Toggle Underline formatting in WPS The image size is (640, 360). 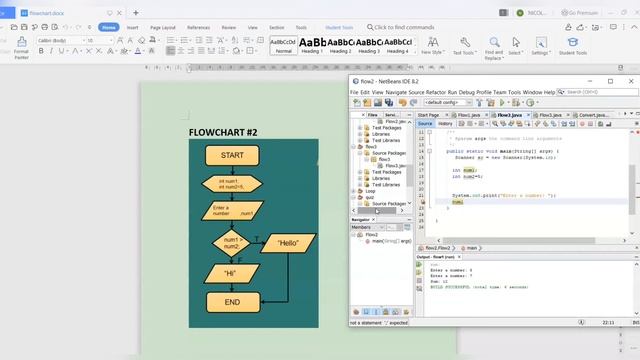(x=61, y=51)
